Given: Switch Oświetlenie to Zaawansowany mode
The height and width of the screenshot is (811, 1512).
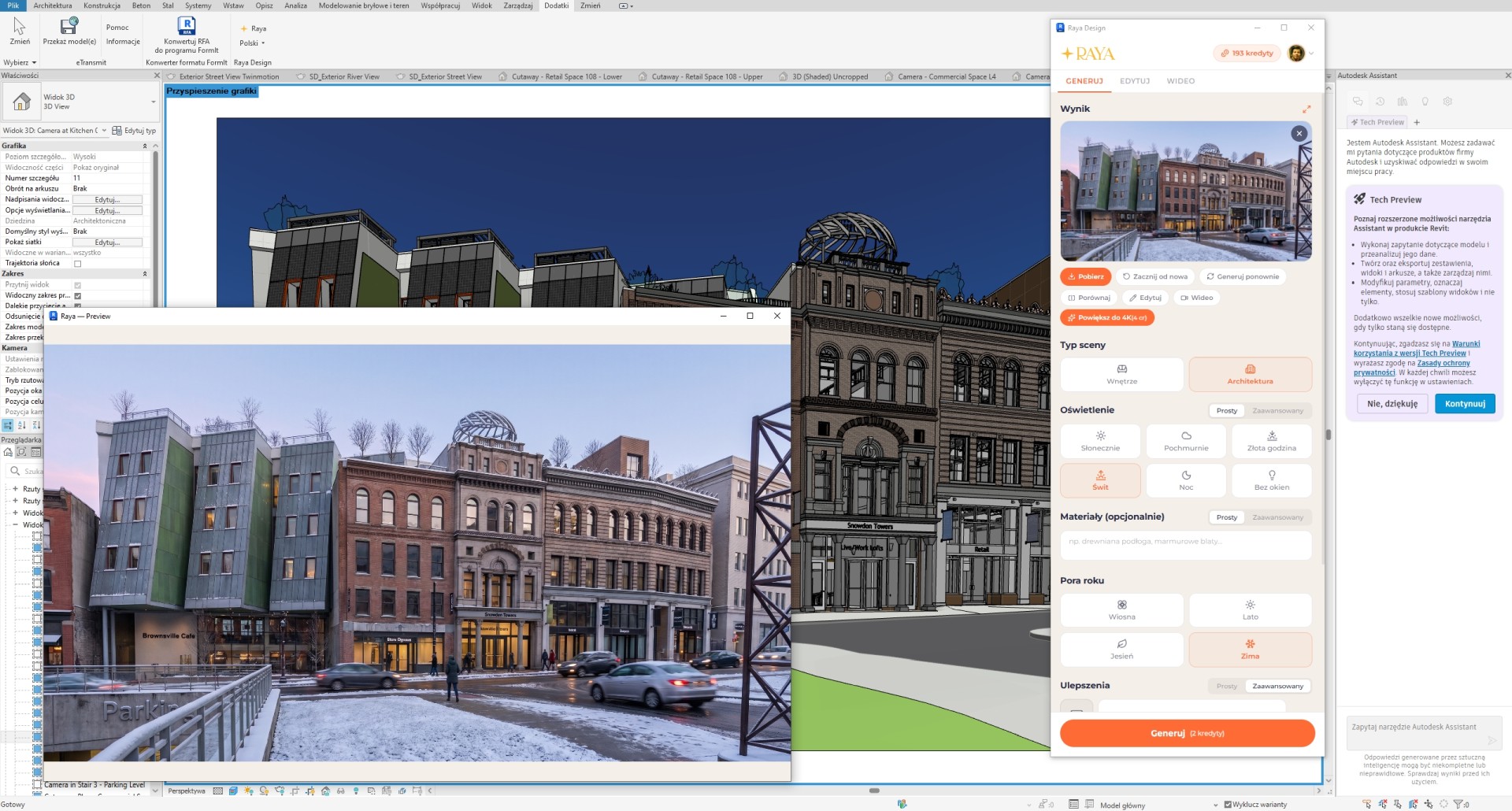Looking at the screenshot, I should [x=1277, y=411].
